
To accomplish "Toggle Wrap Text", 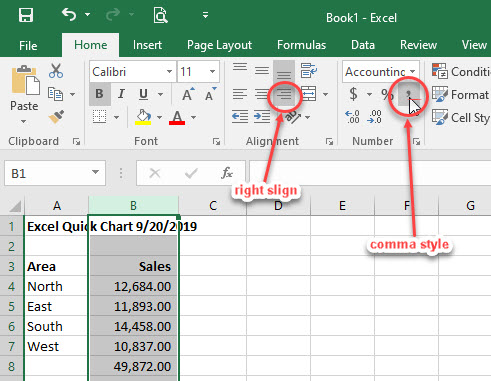I will click(309, 70).
